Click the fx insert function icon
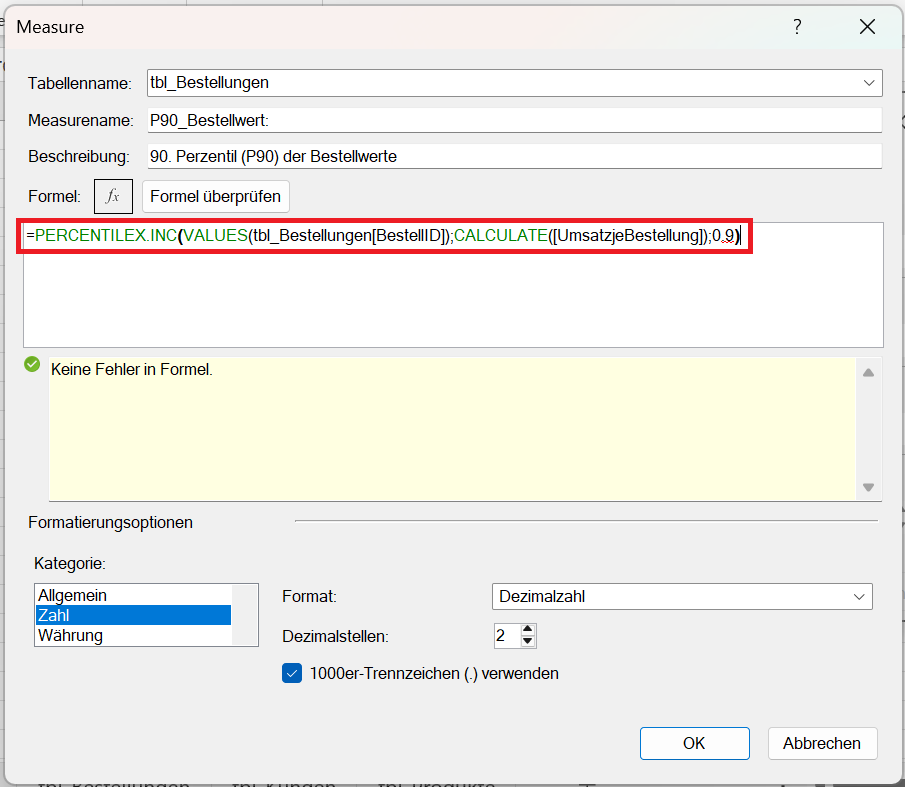Viewport: 905px width, 787px height. 113,196
